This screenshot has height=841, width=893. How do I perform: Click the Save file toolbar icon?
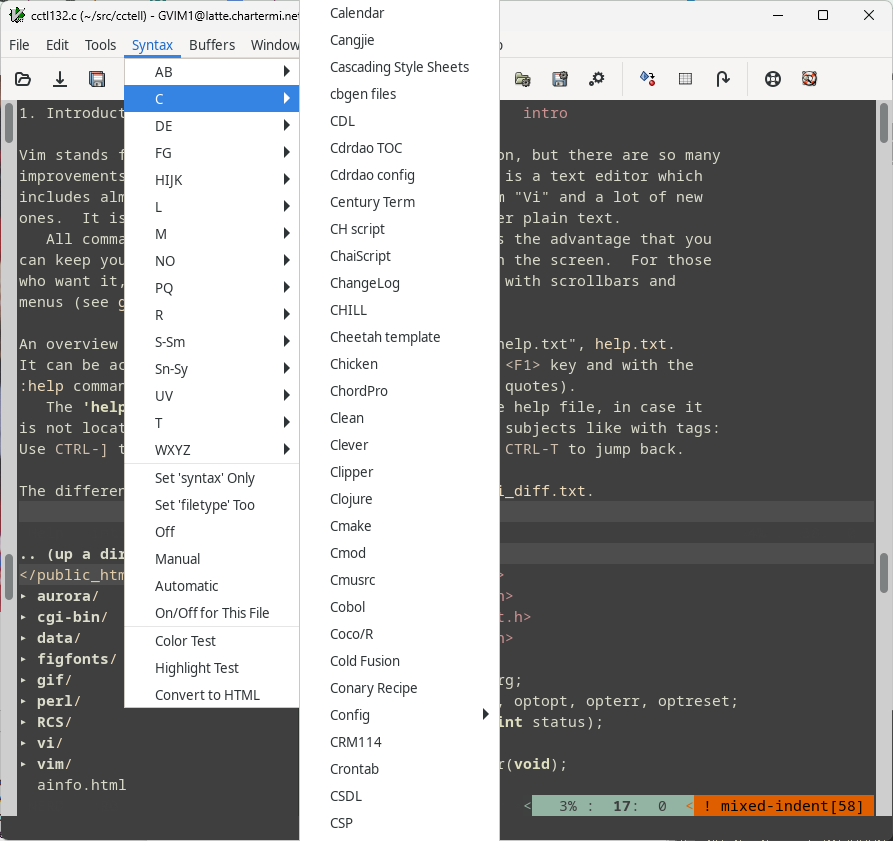(60, 79)
